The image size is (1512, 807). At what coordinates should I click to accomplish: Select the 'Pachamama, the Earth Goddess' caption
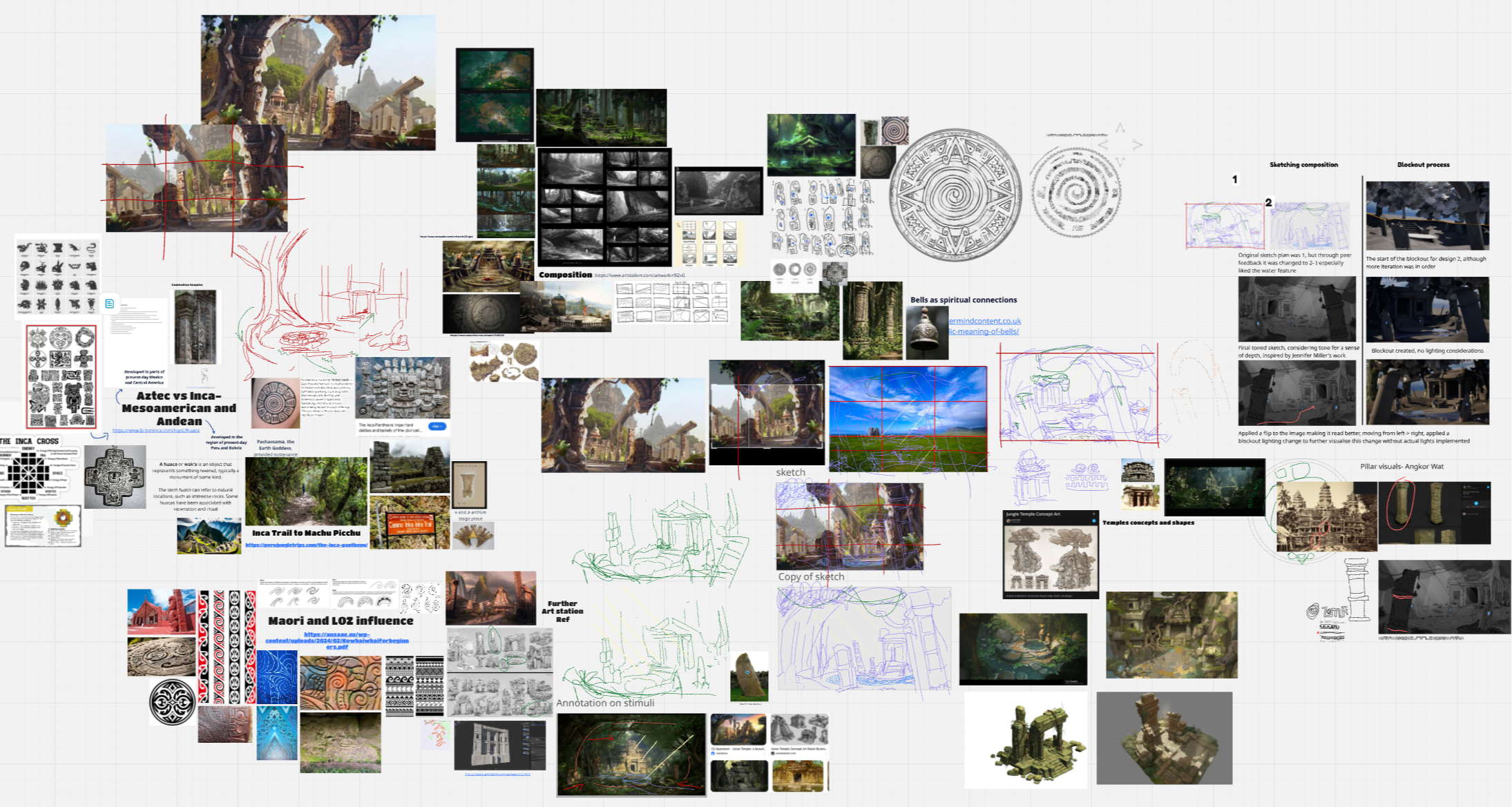tap(276, 445)
